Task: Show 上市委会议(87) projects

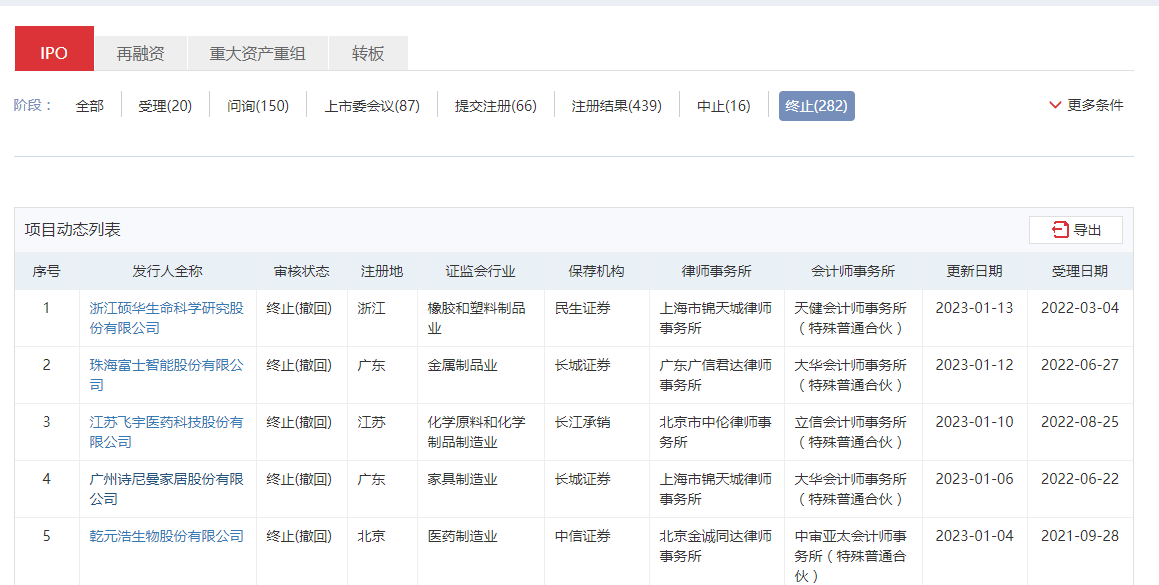Action: [x=372, y=106]
